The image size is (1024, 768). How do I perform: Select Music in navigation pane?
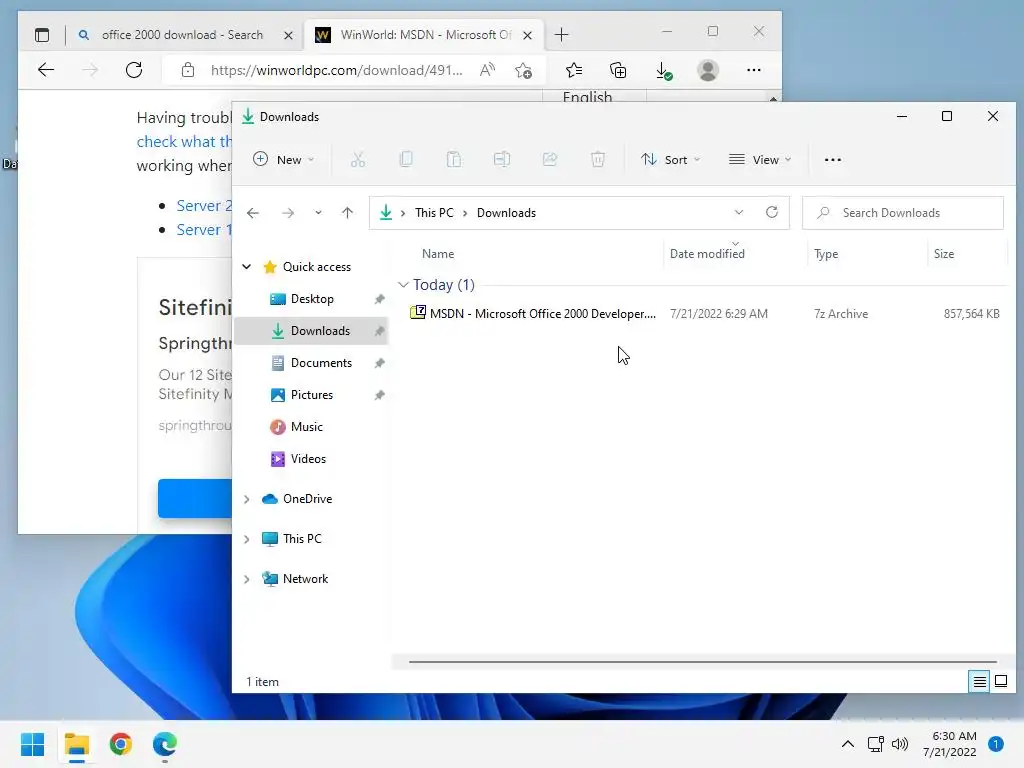312,426
